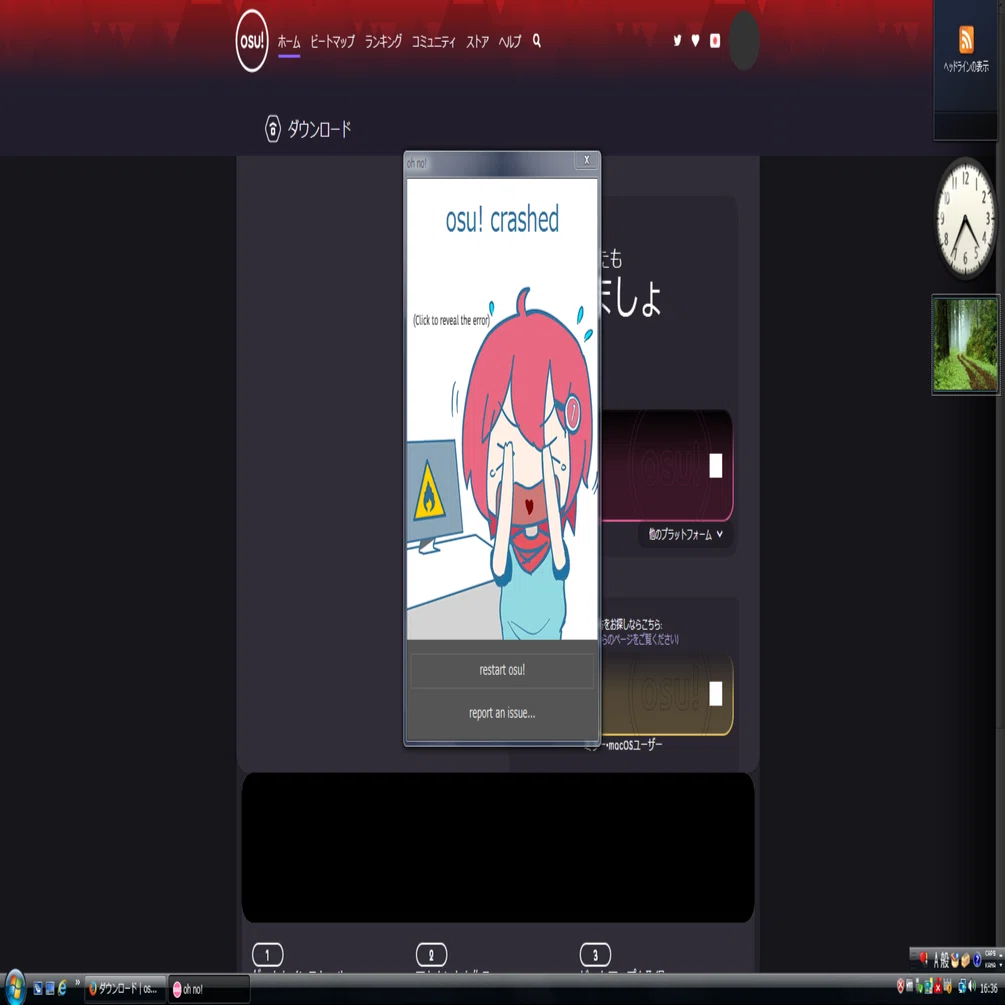Image resolution: width=1005 pixels, height=1005 pixels.
Task: Click the yellow osu! download button
Action: point(667,694)
